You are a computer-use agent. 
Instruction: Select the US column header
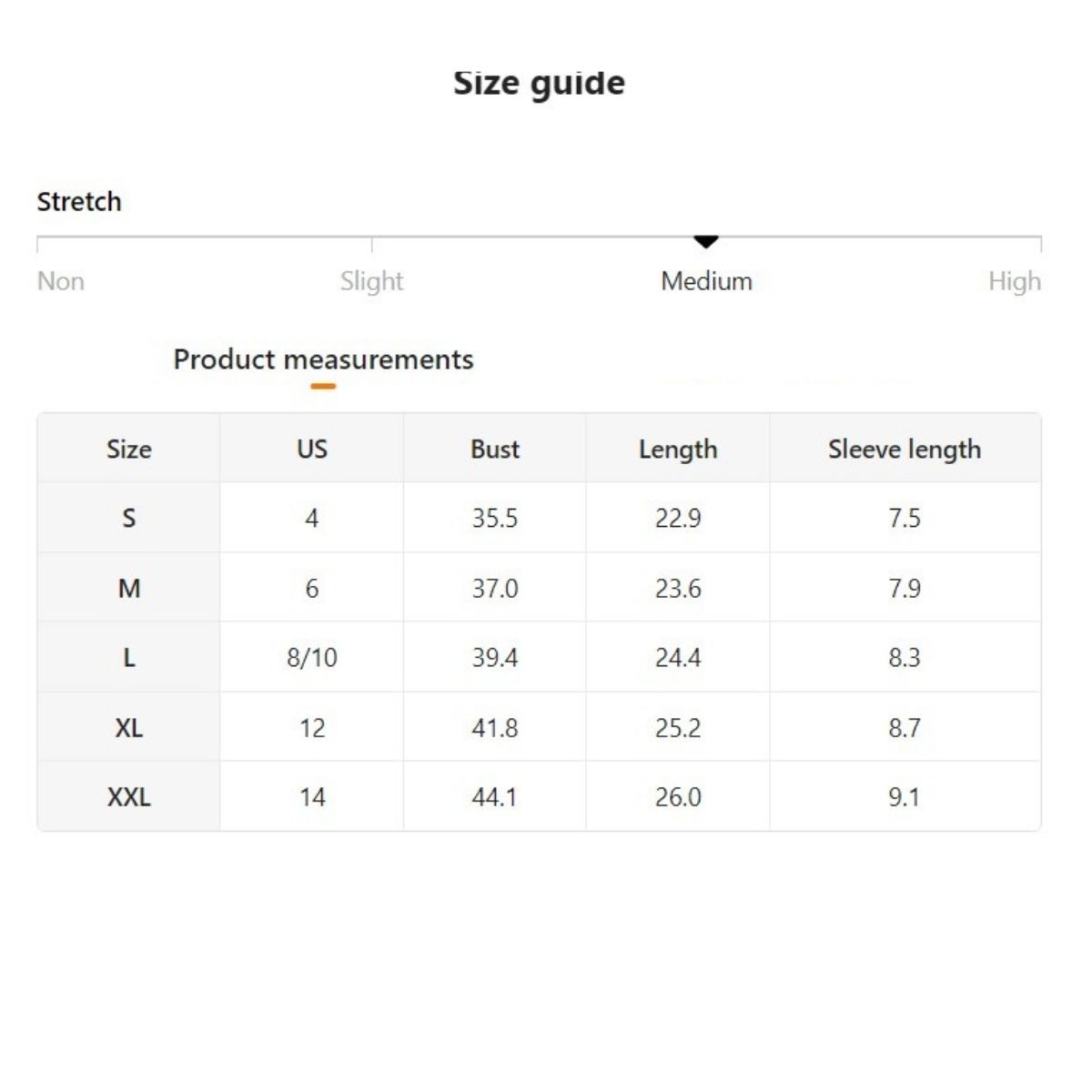pyautogui.click(x=311, y=450)
